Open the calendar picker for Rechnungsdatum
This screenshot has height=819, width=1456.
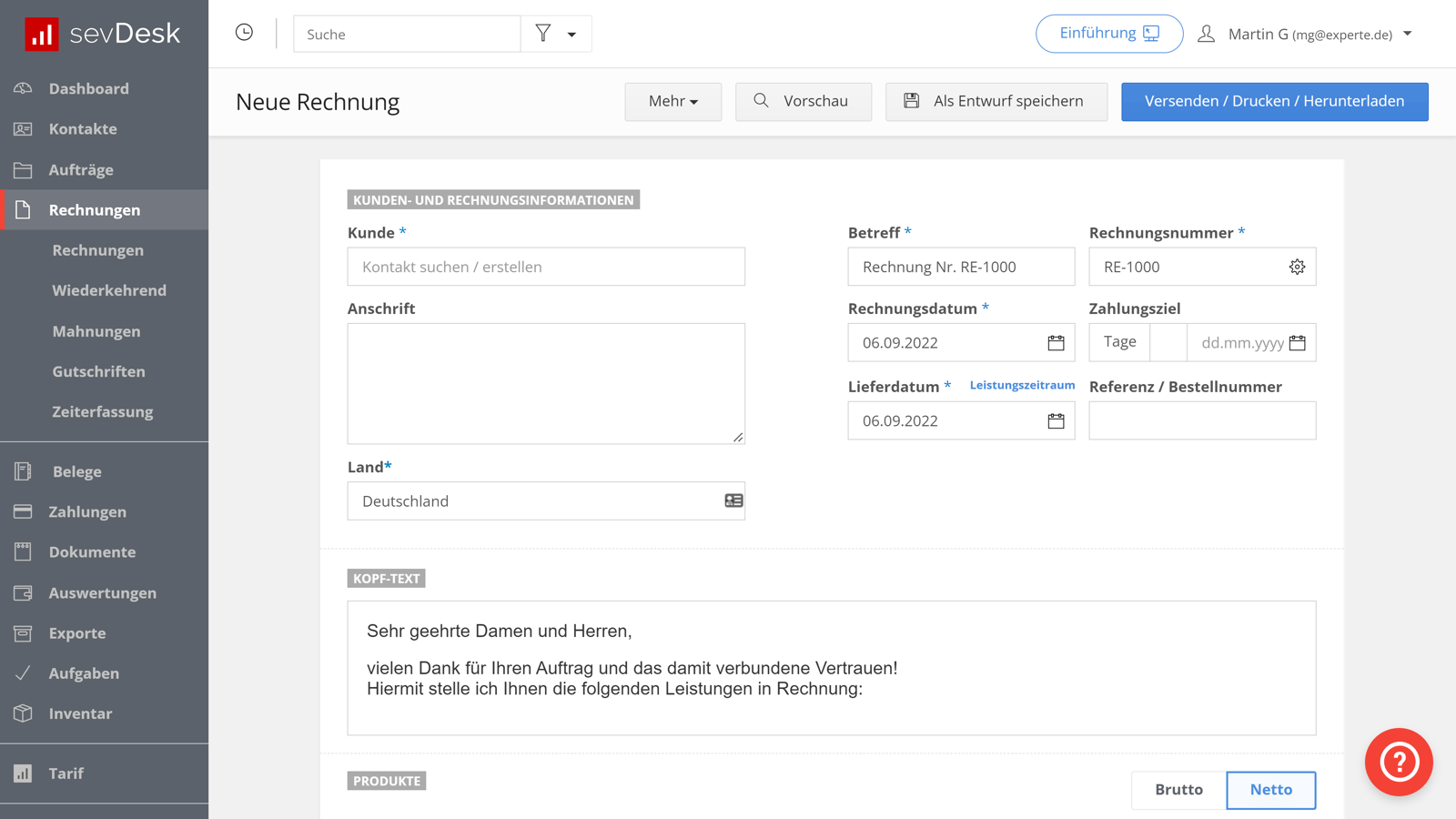(x=1055, y=343)
